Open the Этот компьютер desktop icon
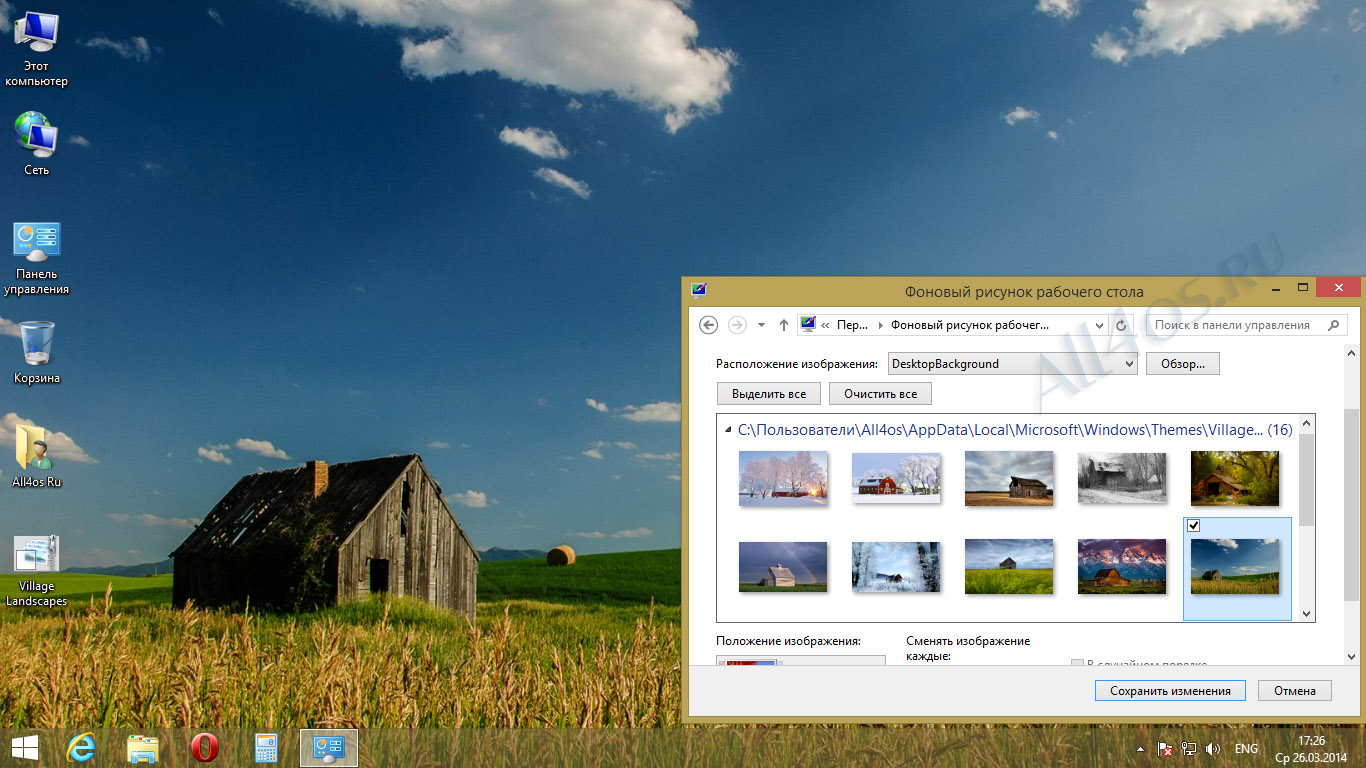The image size is (1366, 768). pos(36,48)
